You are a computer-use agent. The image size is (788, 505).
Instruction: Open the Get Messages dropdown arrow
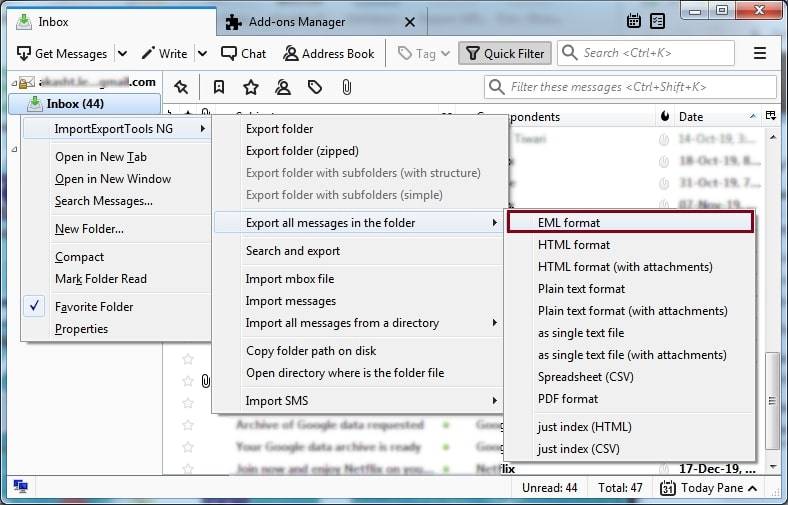point(122,53)
